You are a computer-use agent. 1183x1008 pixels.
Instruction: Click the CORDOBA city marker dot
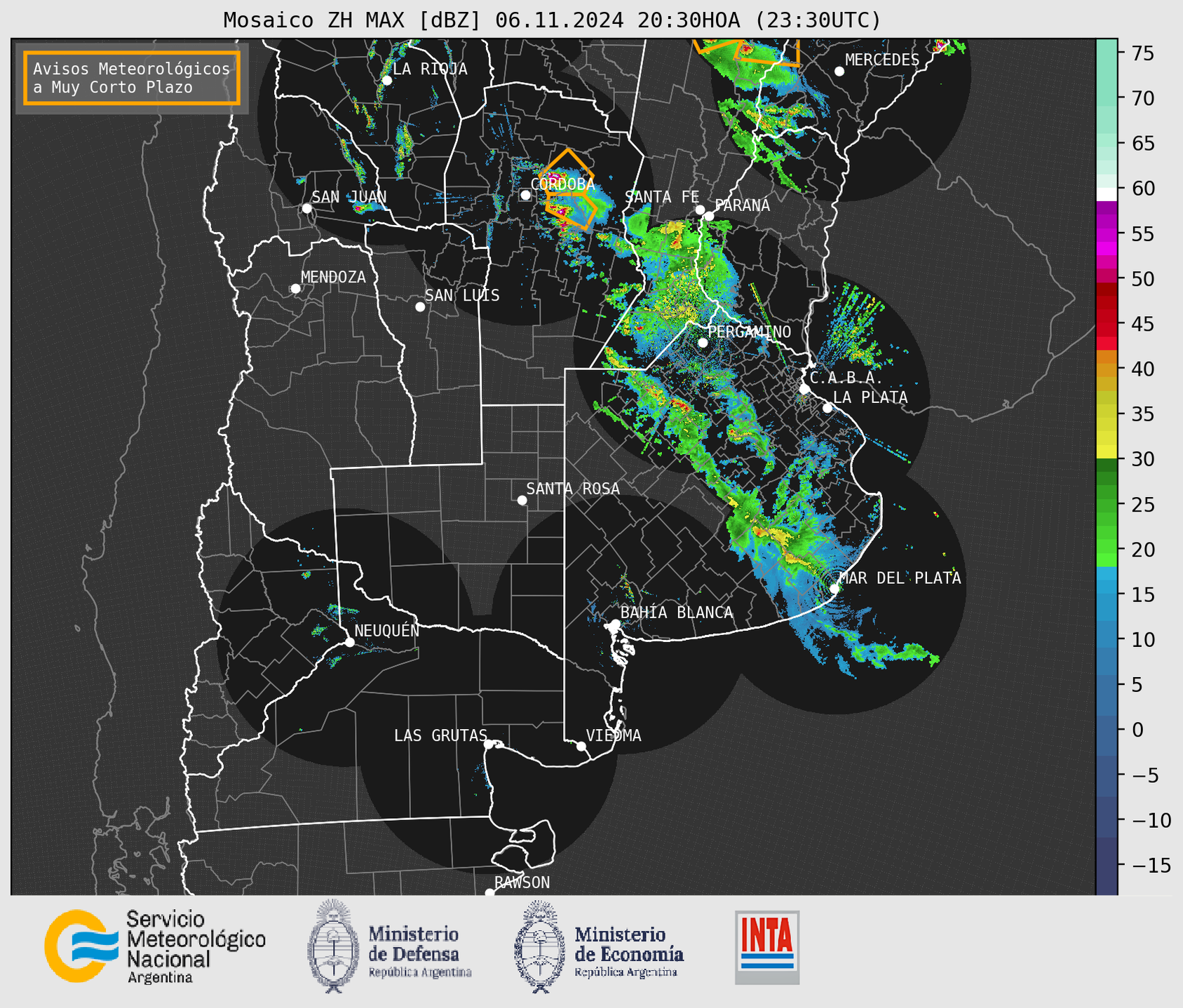pos(525,195)
